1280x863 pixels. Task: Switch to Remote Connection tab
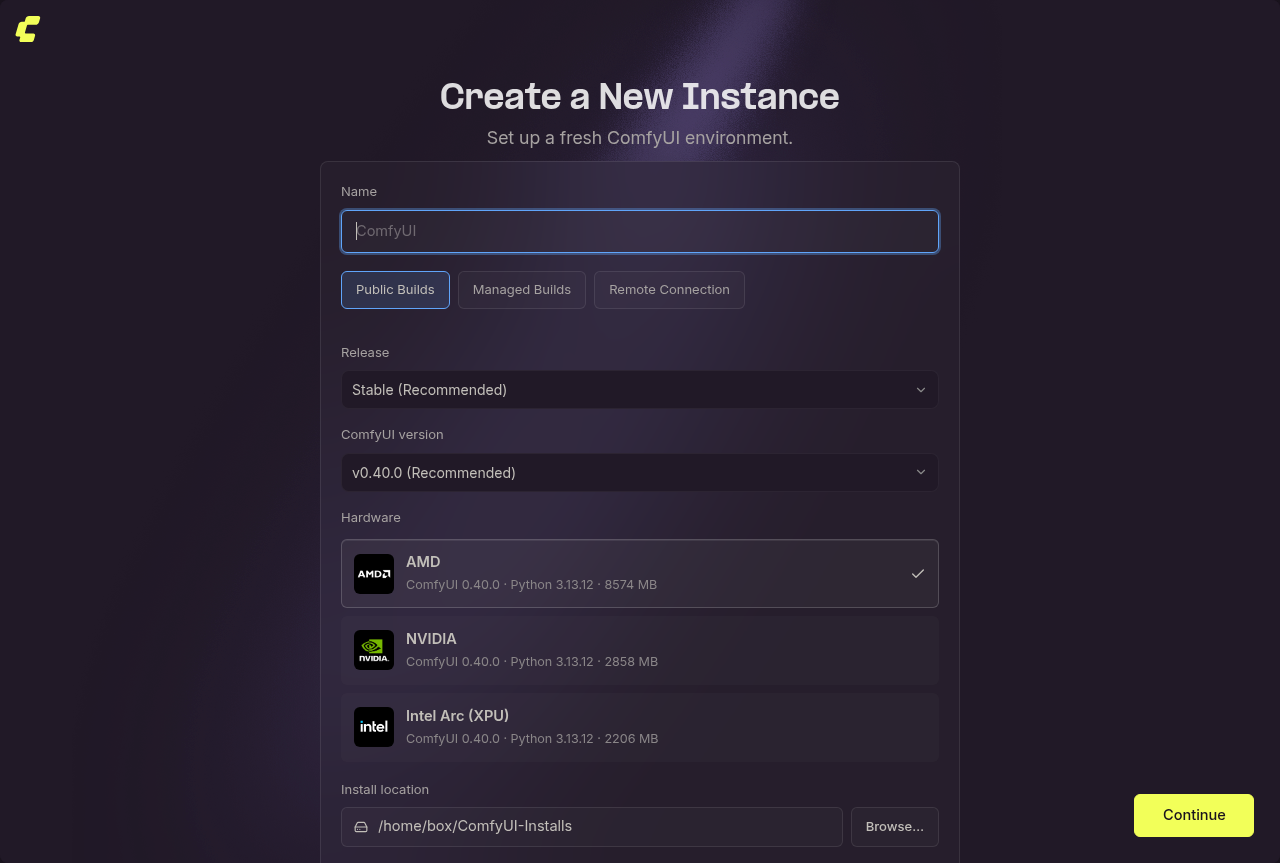click(x=669, y=290)
